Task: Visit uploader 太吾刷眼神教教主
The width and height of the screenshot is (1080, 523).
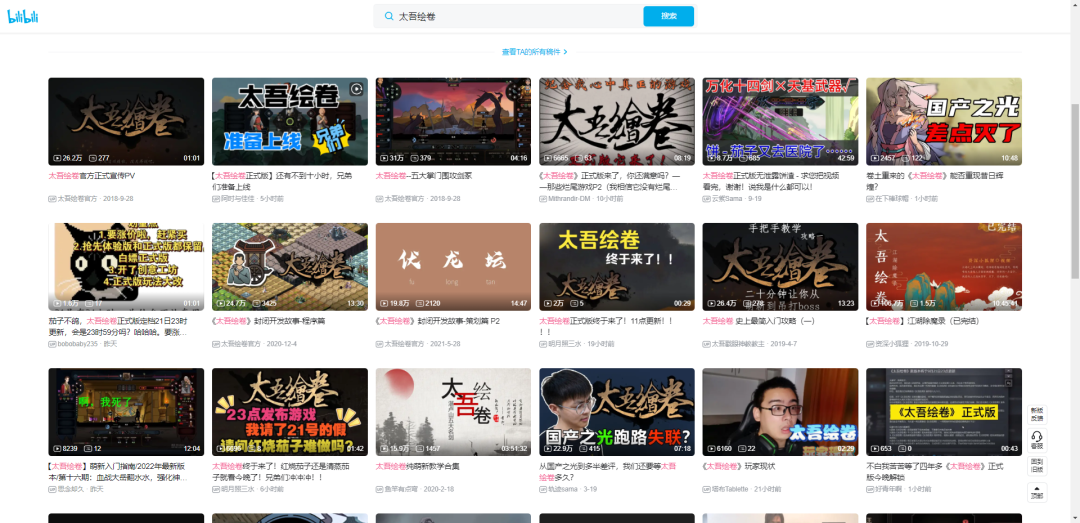Action: pos(738,344)
